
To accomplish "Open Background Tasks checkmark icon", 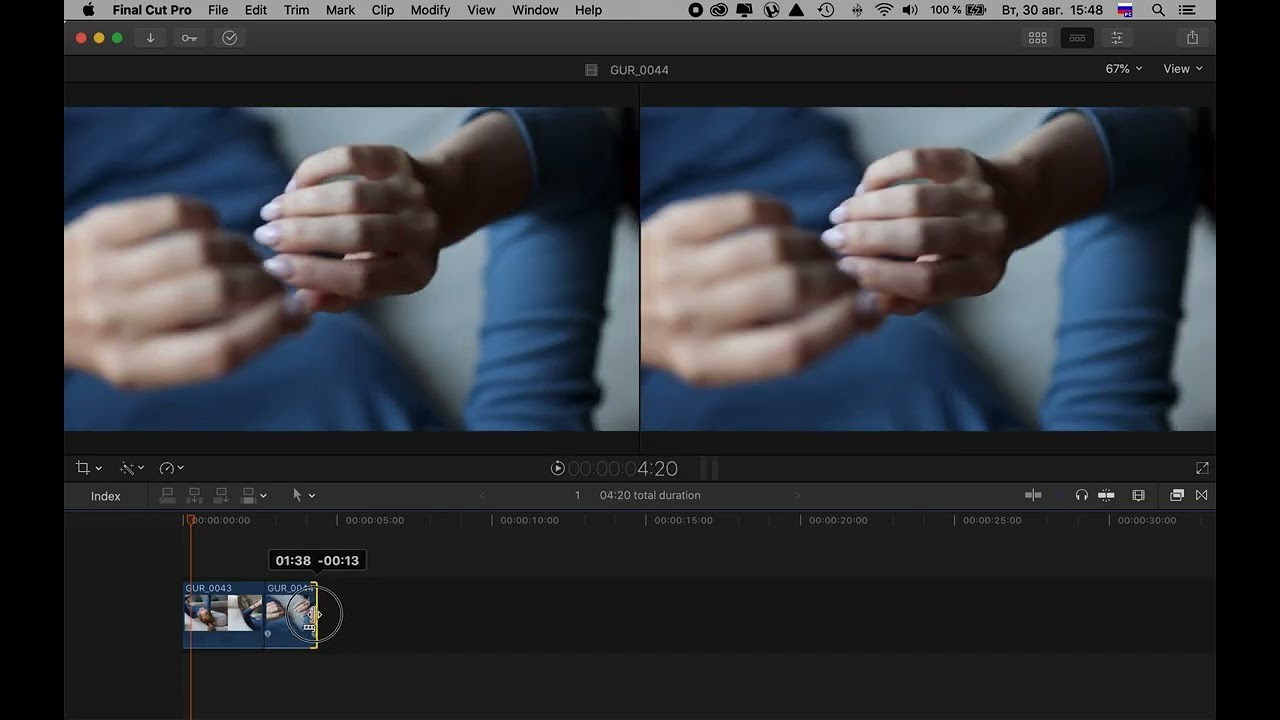I will [229, 38].
